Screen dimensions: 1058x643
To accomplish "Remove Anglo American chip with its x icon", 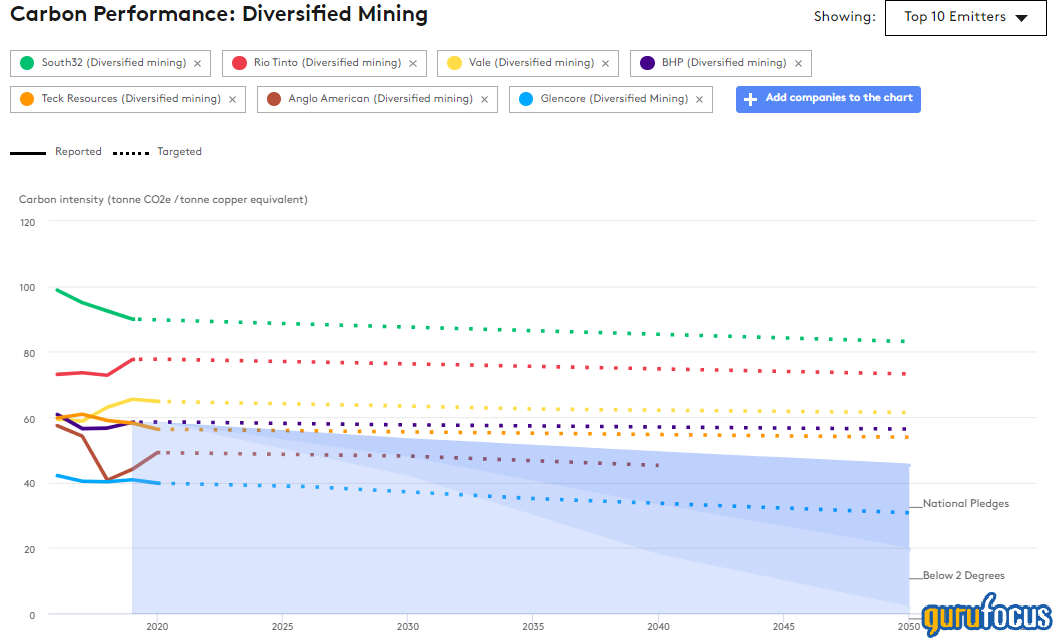I will 484,99.
